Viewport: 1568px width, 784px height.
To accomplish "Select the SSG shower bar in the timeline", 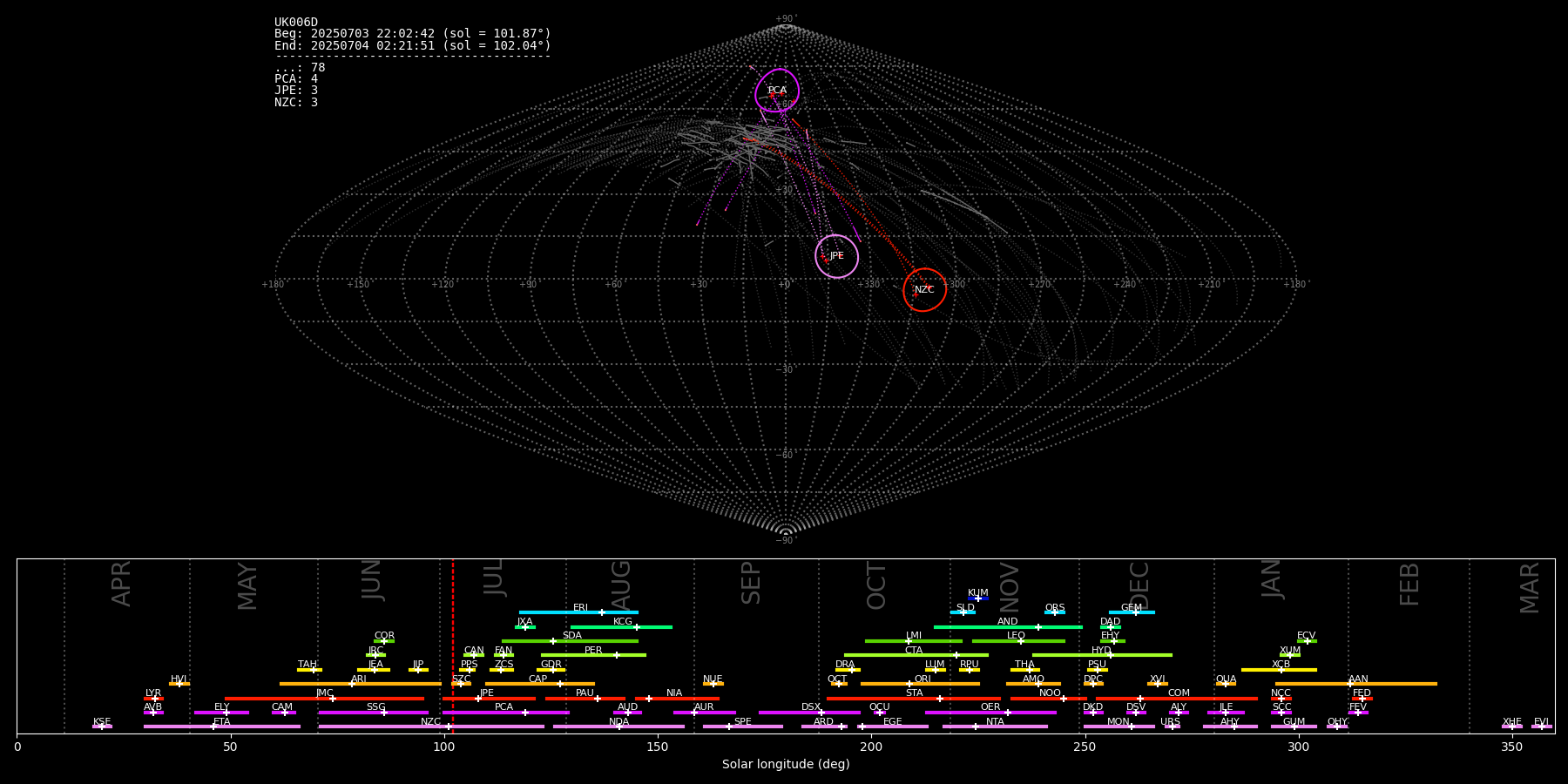I will [373, 713].
